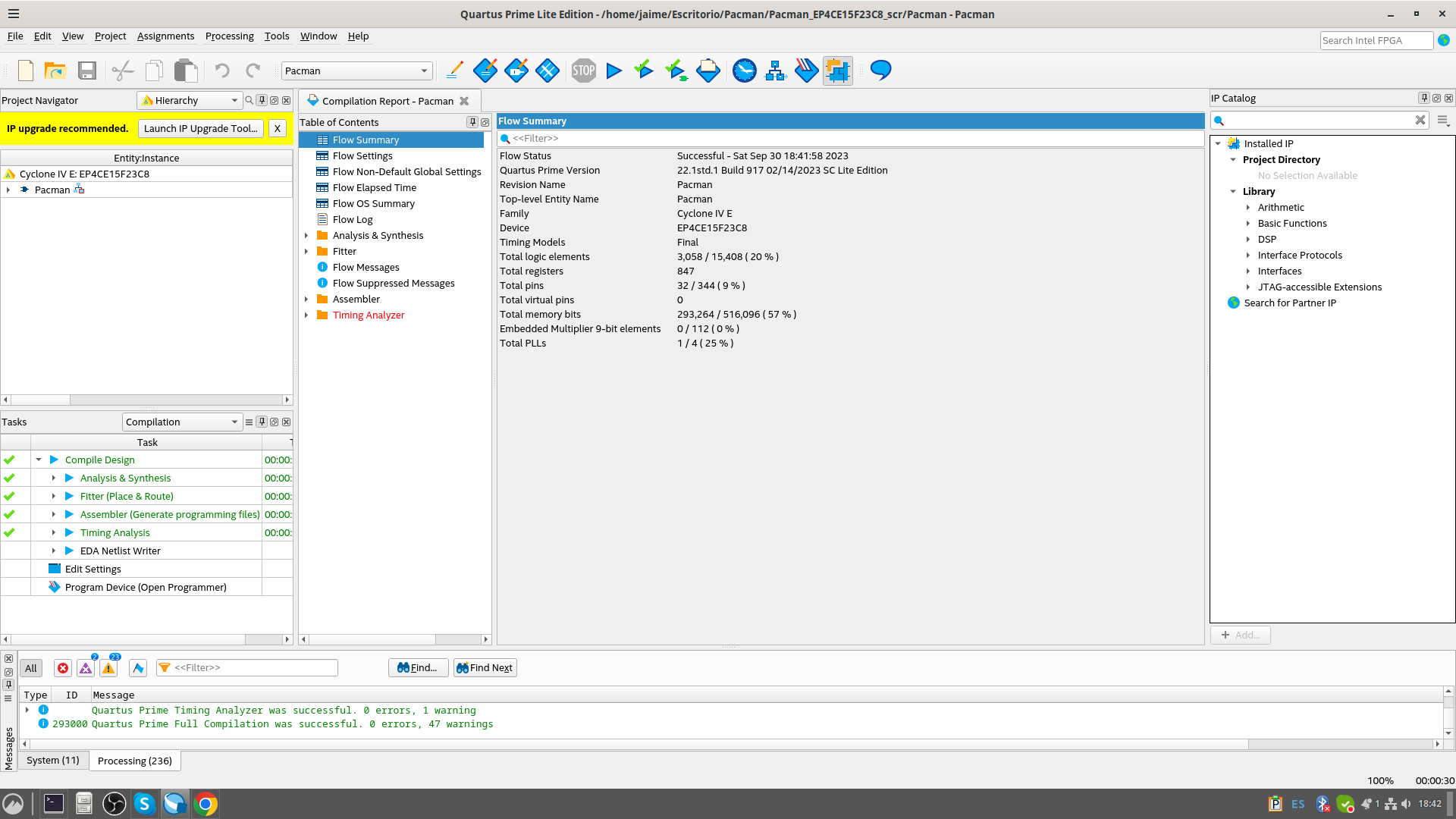
Task: Click the Undo arrow icon
Action: pos(221,71)
